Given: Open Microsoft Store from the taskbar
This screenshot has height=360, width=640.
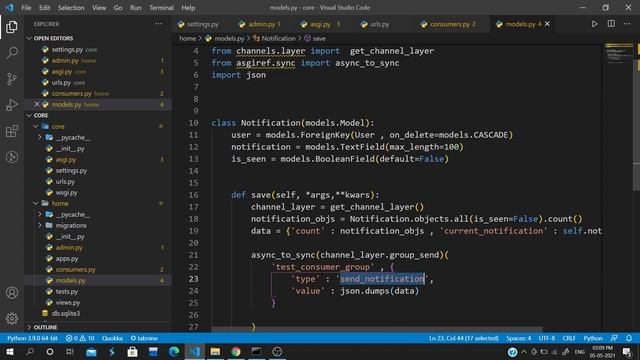Looking at the screenshot, I should 132,352.
